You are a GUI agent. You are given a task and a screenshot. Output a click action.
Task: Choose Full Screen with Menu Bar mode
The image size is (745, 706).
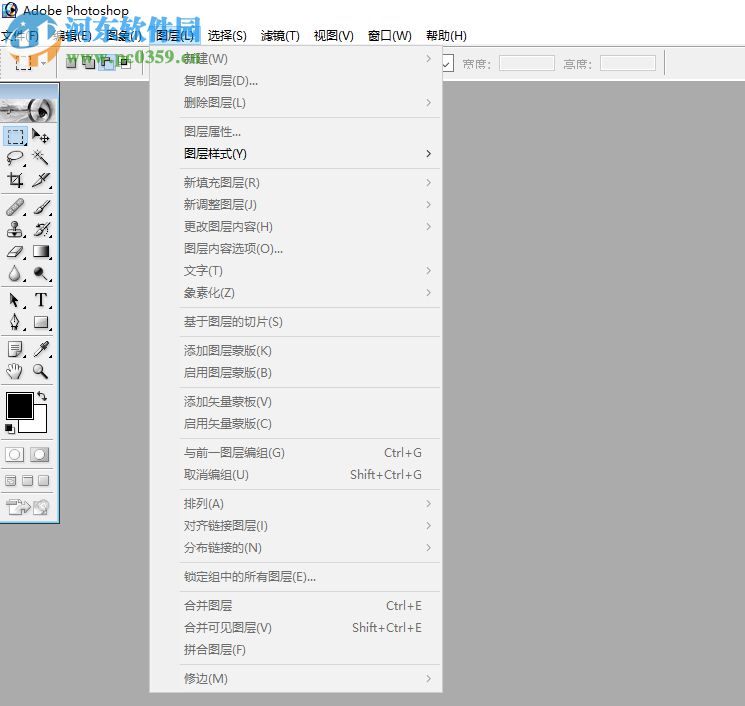point(28,481)
